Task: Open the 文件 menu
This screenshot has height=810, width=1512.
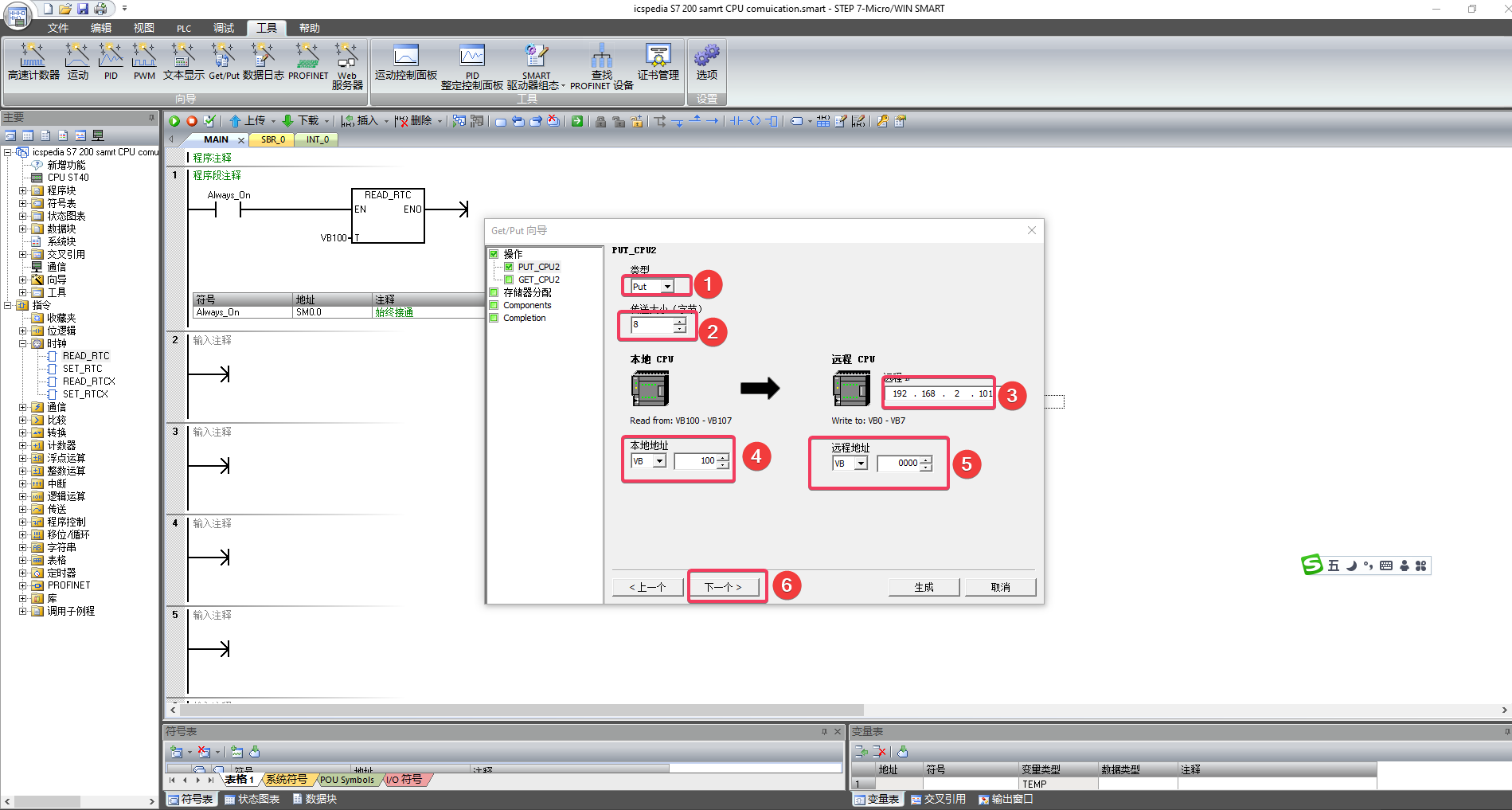Action: tap(58, 28)
